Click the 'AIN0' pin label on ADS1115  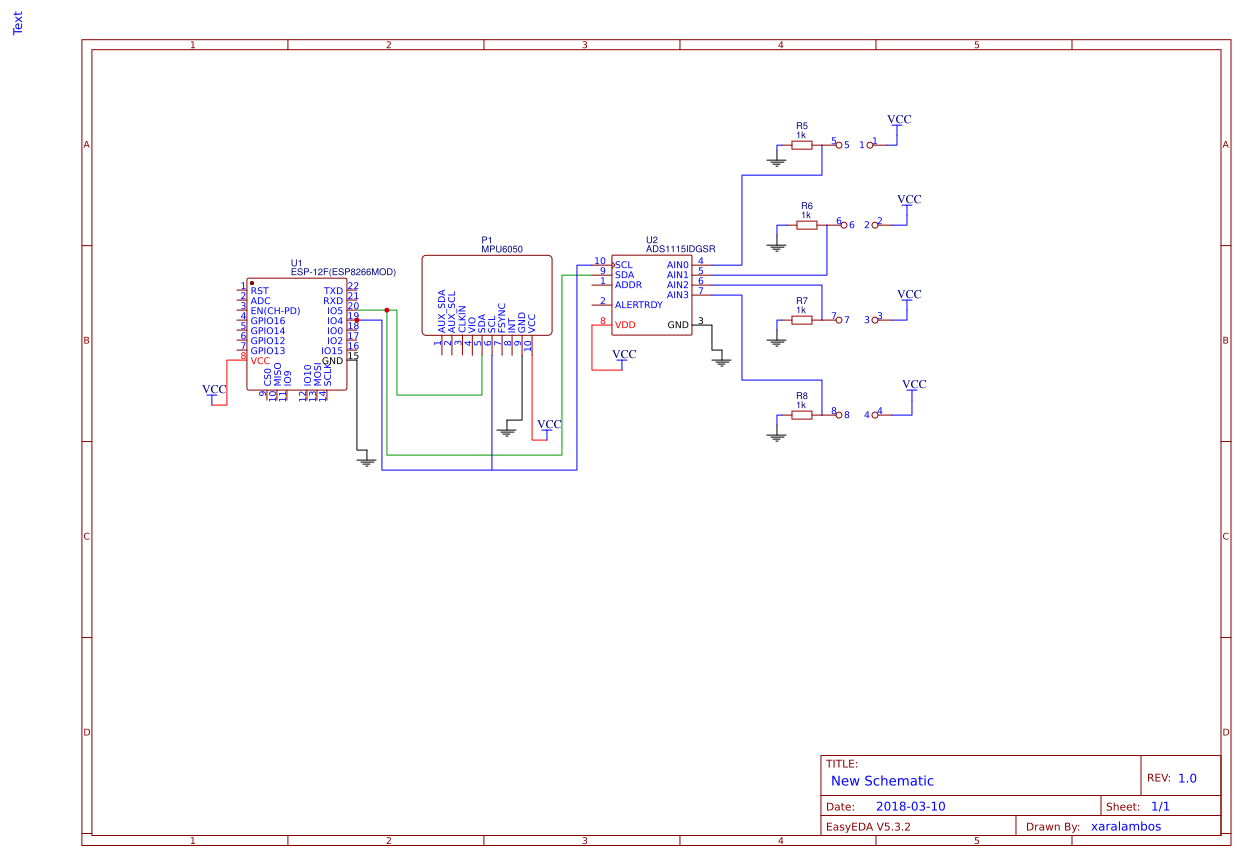point(678,265)
